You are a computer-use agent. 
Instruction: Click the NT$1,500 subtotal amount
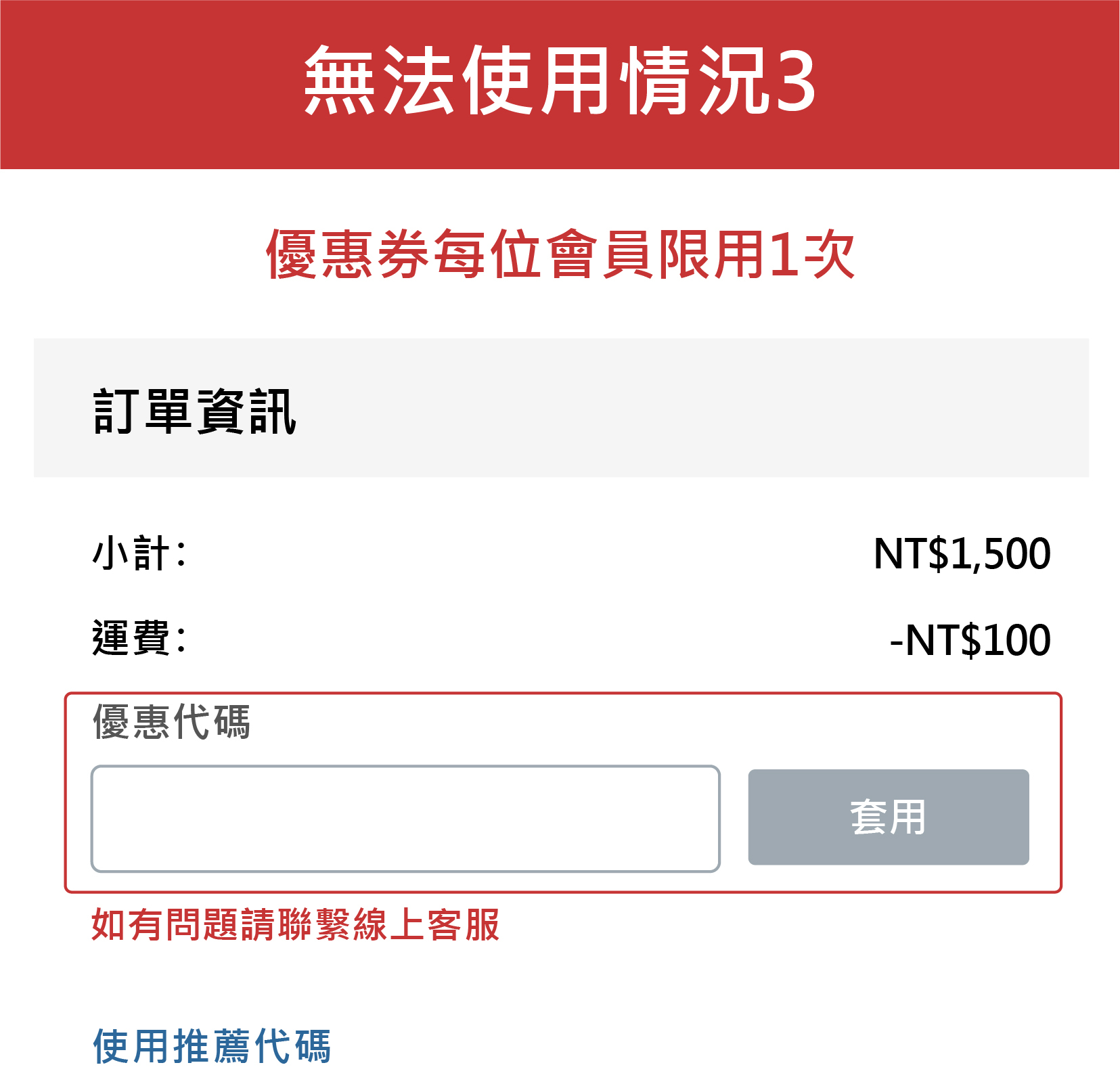(962, 553)
